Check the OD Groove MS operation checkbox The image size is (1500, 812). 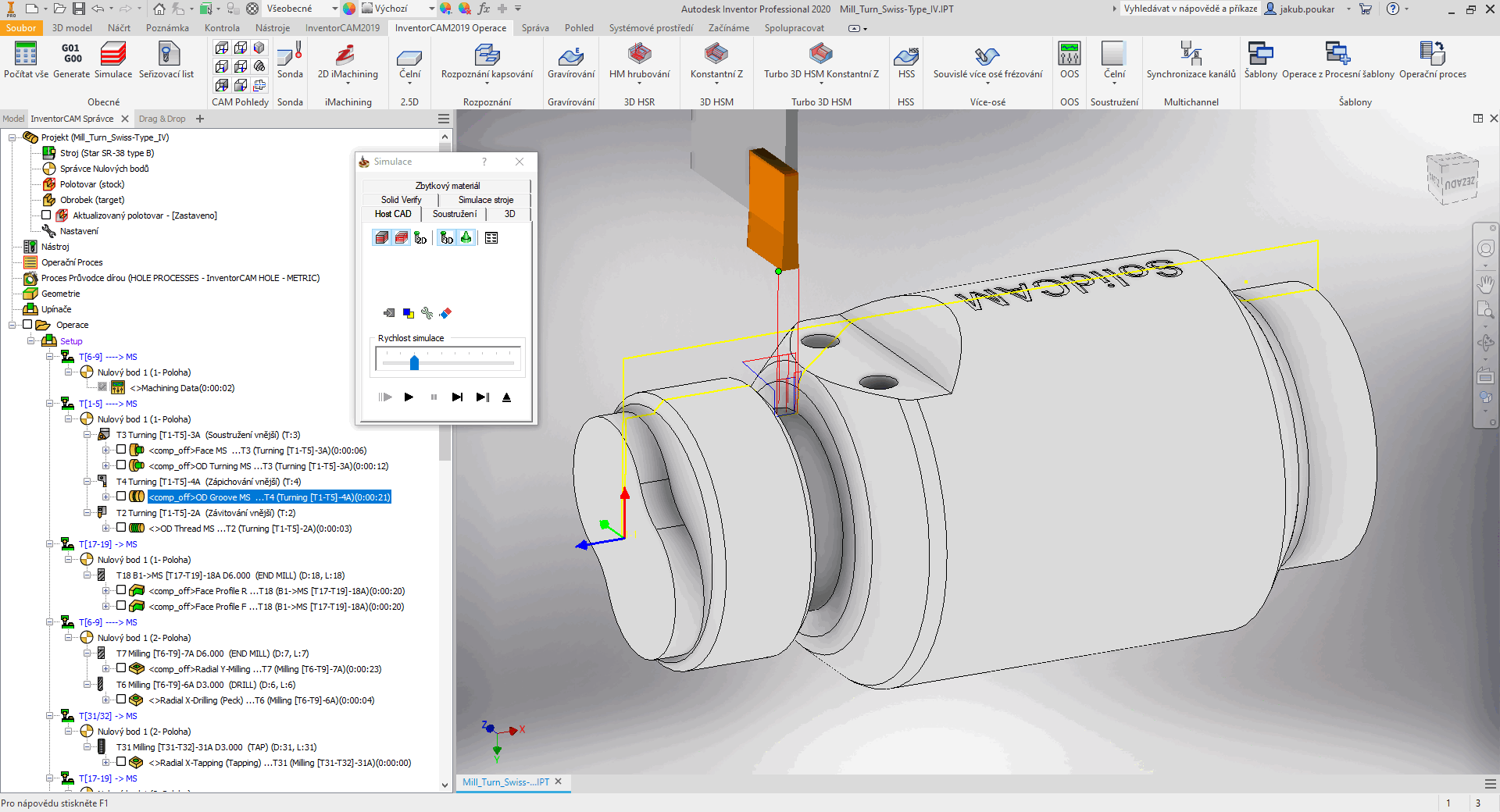coord(121,497)
